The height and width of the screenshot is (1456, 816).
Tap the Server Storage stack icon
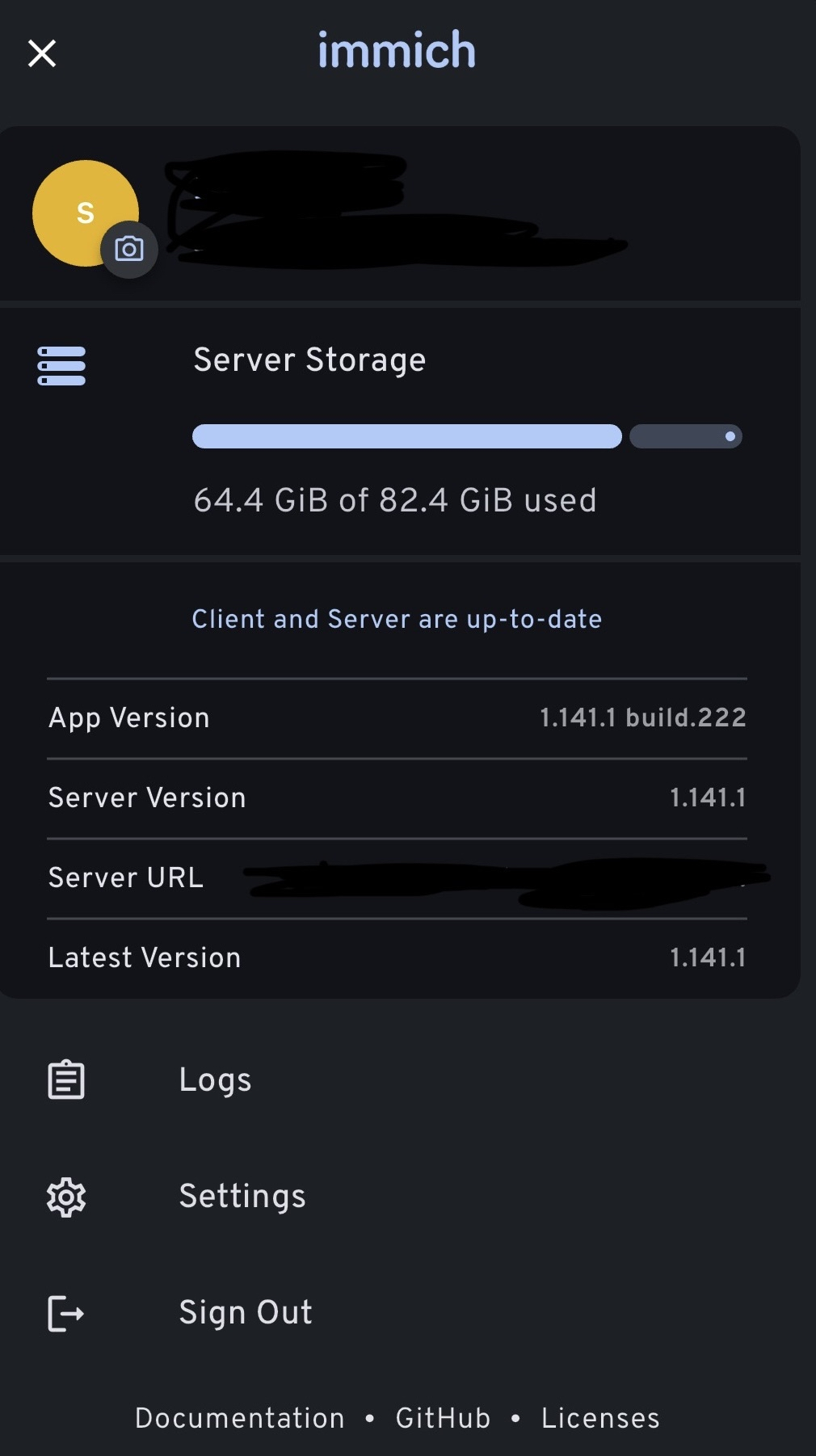61,366
